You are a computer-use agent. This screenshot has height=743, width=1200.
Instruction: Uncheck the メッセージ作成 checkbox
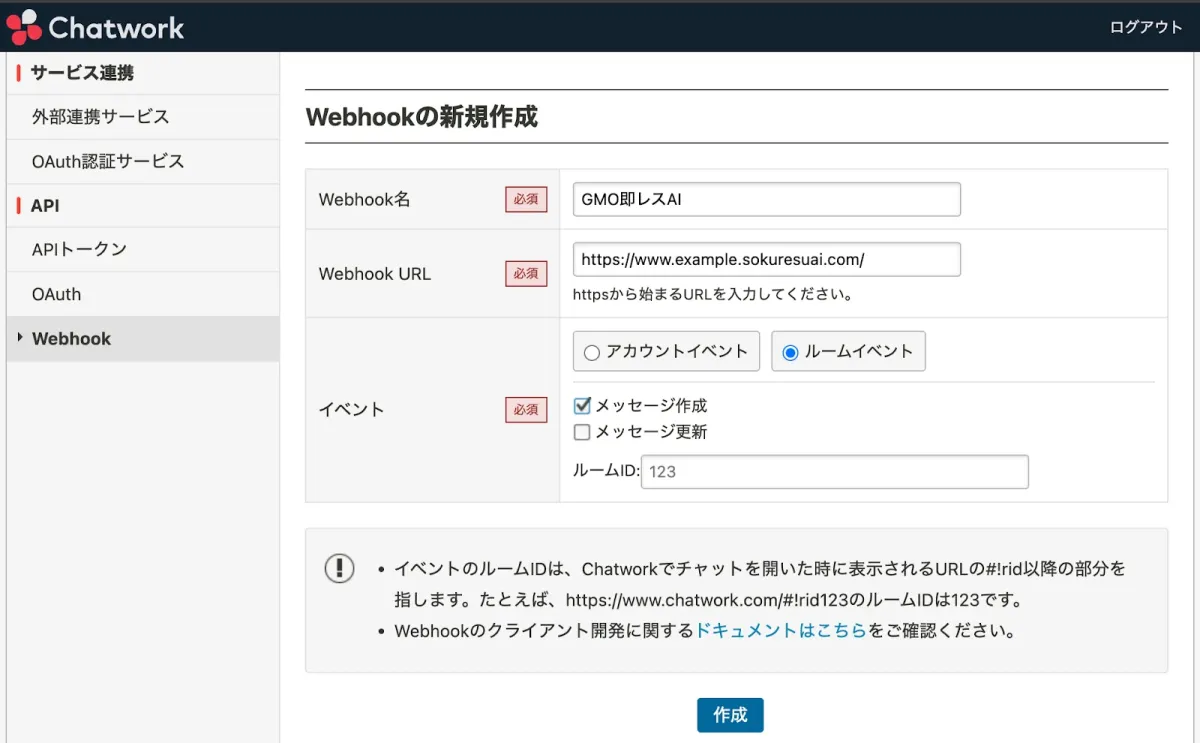582,406
